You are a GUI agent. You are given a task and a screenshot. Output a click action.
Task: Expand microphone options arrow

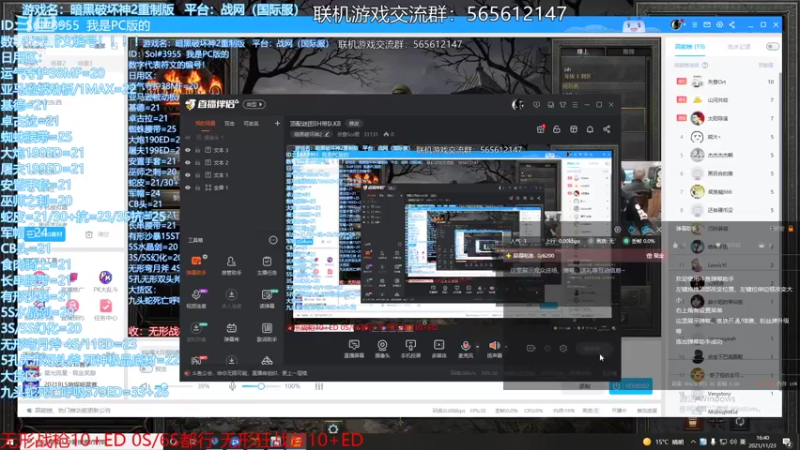point(478,346)
